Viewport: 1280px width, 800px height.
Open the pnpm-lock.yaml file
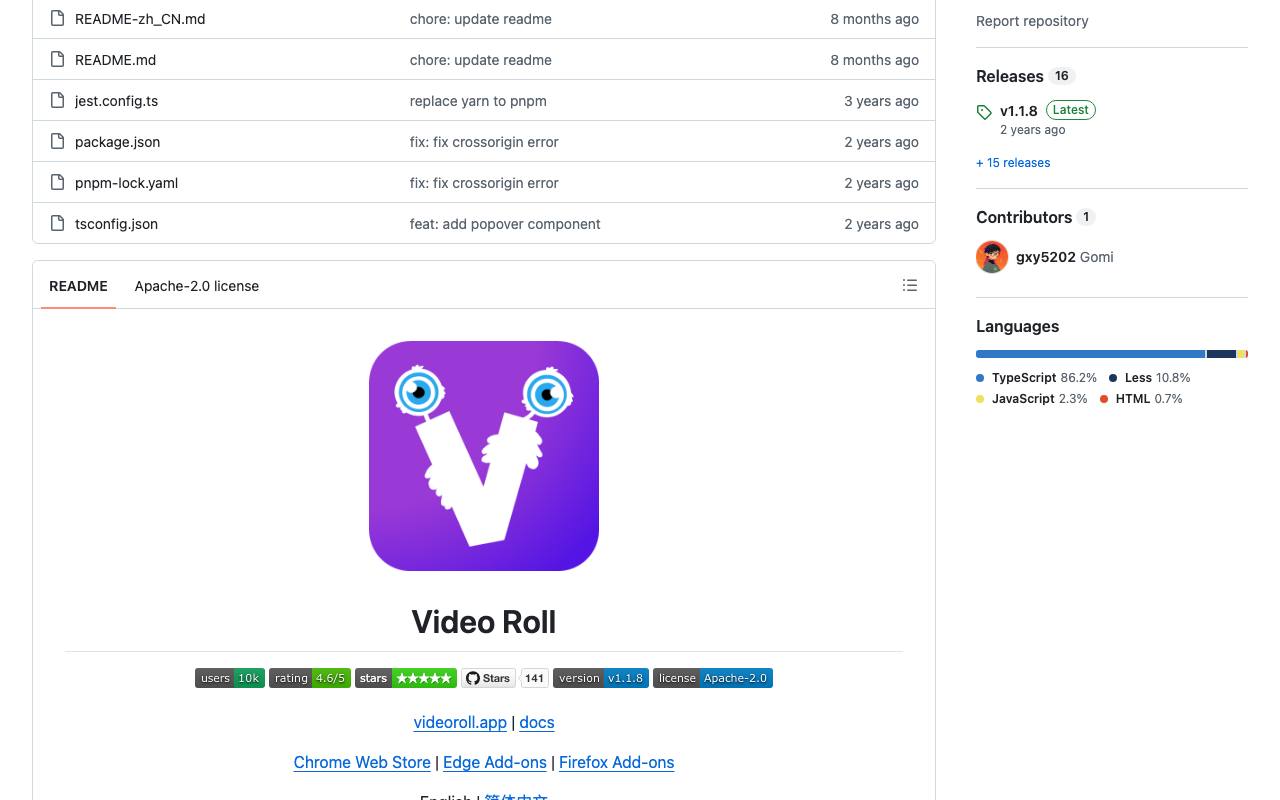(x=126, y=183)
